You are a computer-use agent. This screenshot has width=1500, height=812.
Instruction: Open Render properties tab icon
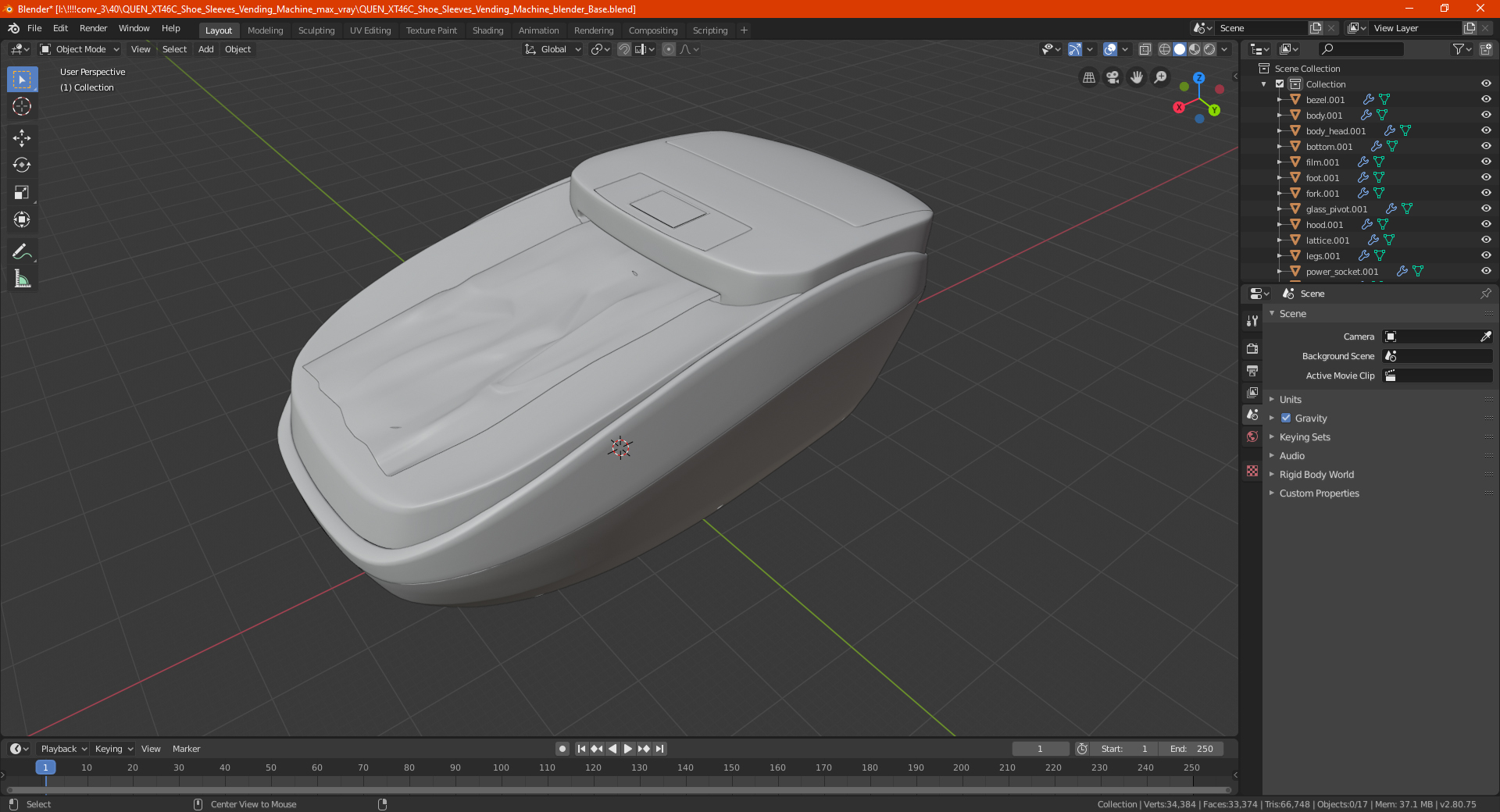(1252, 348)
